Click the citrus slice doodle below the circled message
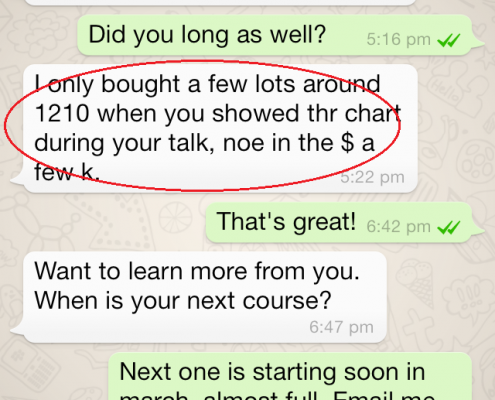This screenshot has height=400, width=495. click(x=175, y=218)
